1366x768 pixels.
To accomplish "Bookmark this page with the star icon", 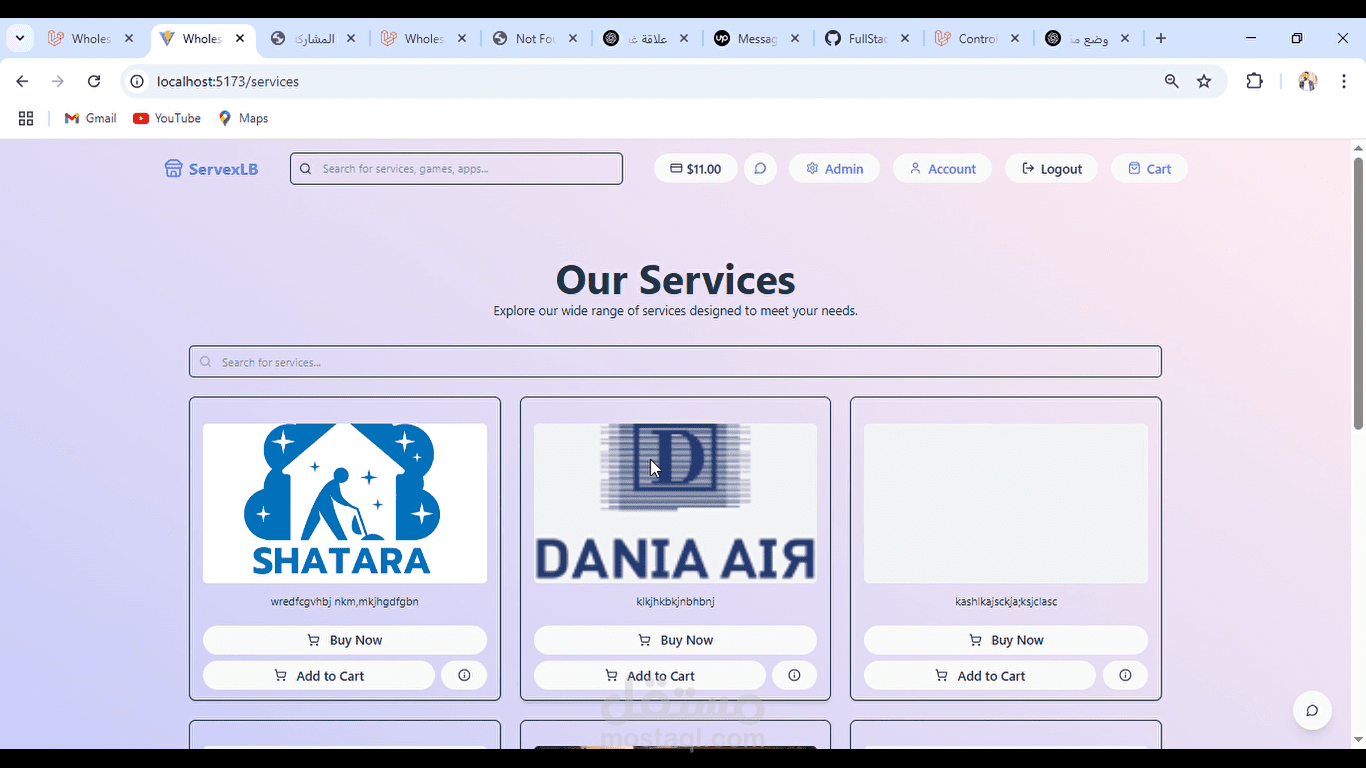I will click(x=1204, y=81).
